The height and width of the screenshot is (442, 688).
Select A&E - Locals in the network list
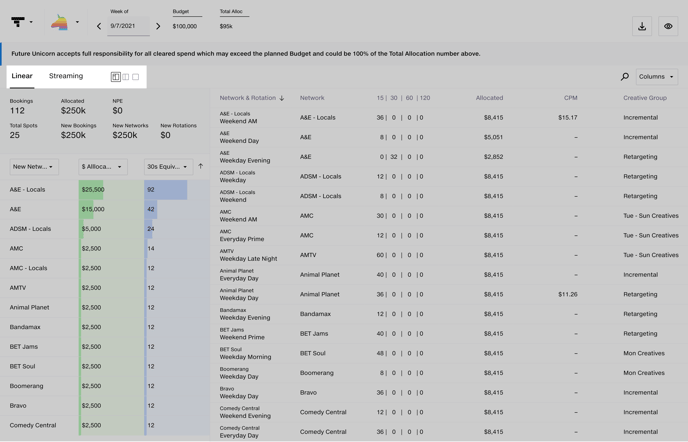coord(27,190)
